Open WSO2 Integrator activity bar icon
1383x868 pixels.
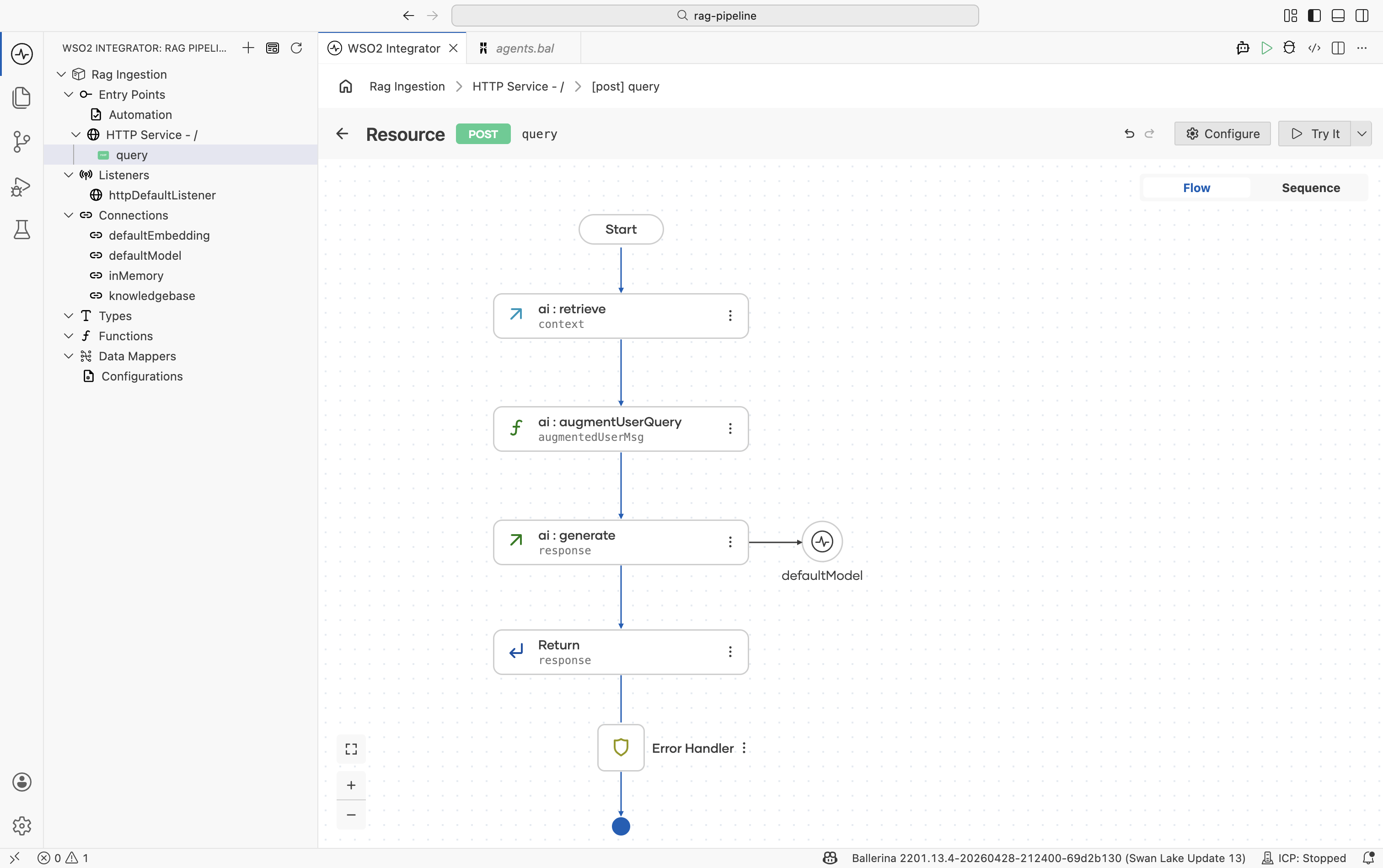coord(22,54)
